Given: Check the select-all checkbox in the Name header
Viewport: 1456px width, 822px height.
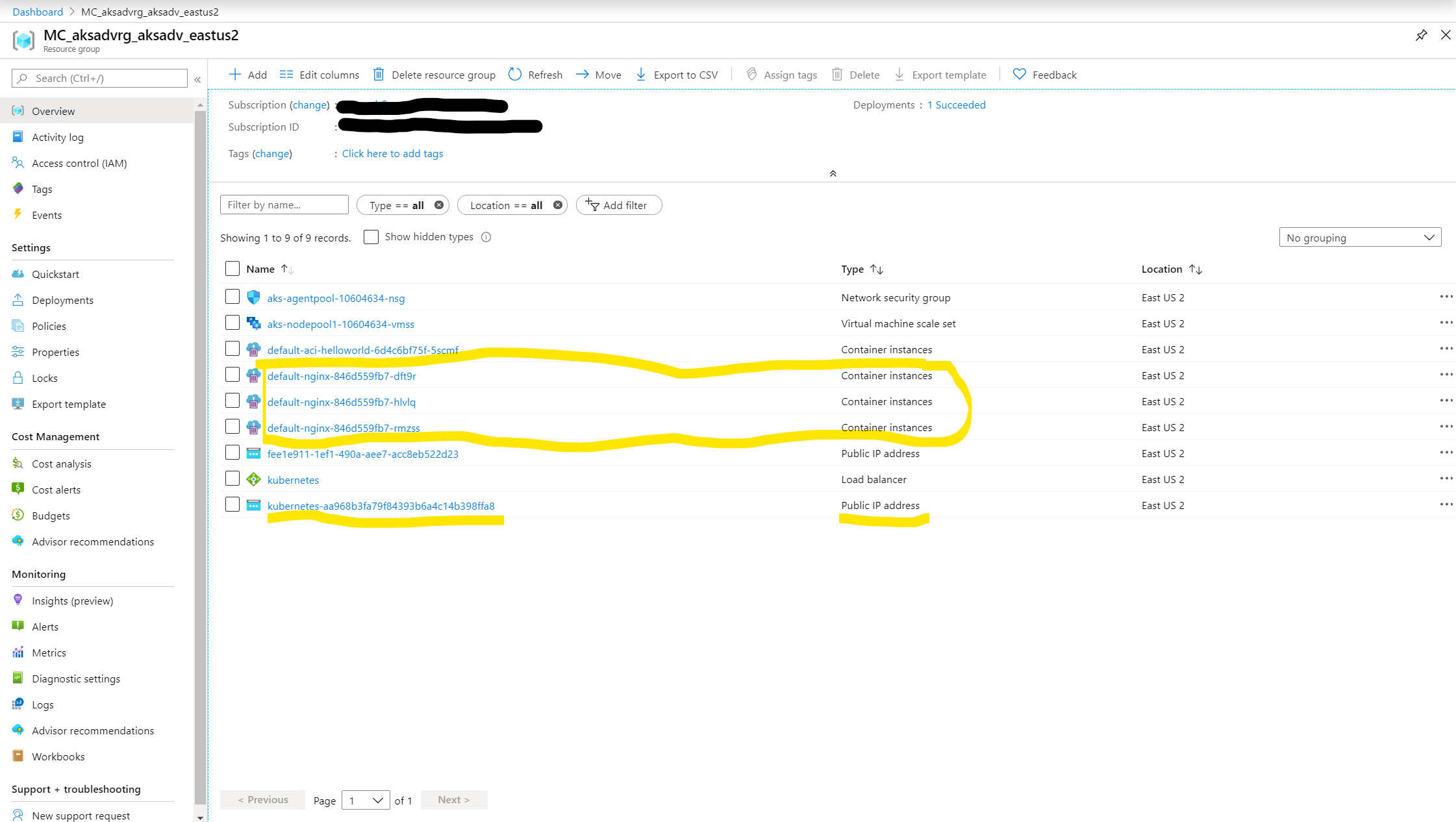Looking at the screenshot, I should click(232, 269).
